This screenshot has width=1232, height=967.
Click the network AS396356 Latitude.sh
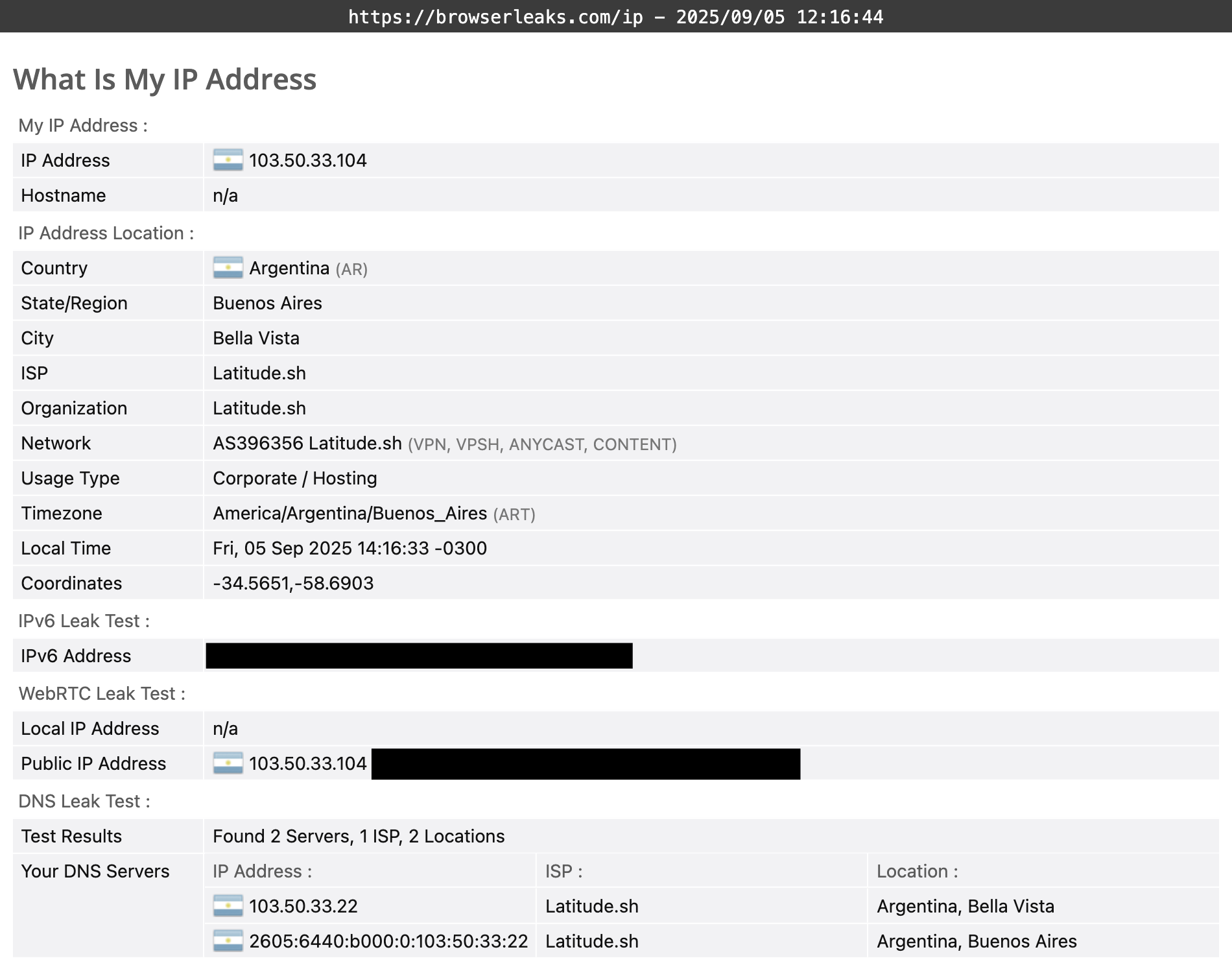[307, 443]
